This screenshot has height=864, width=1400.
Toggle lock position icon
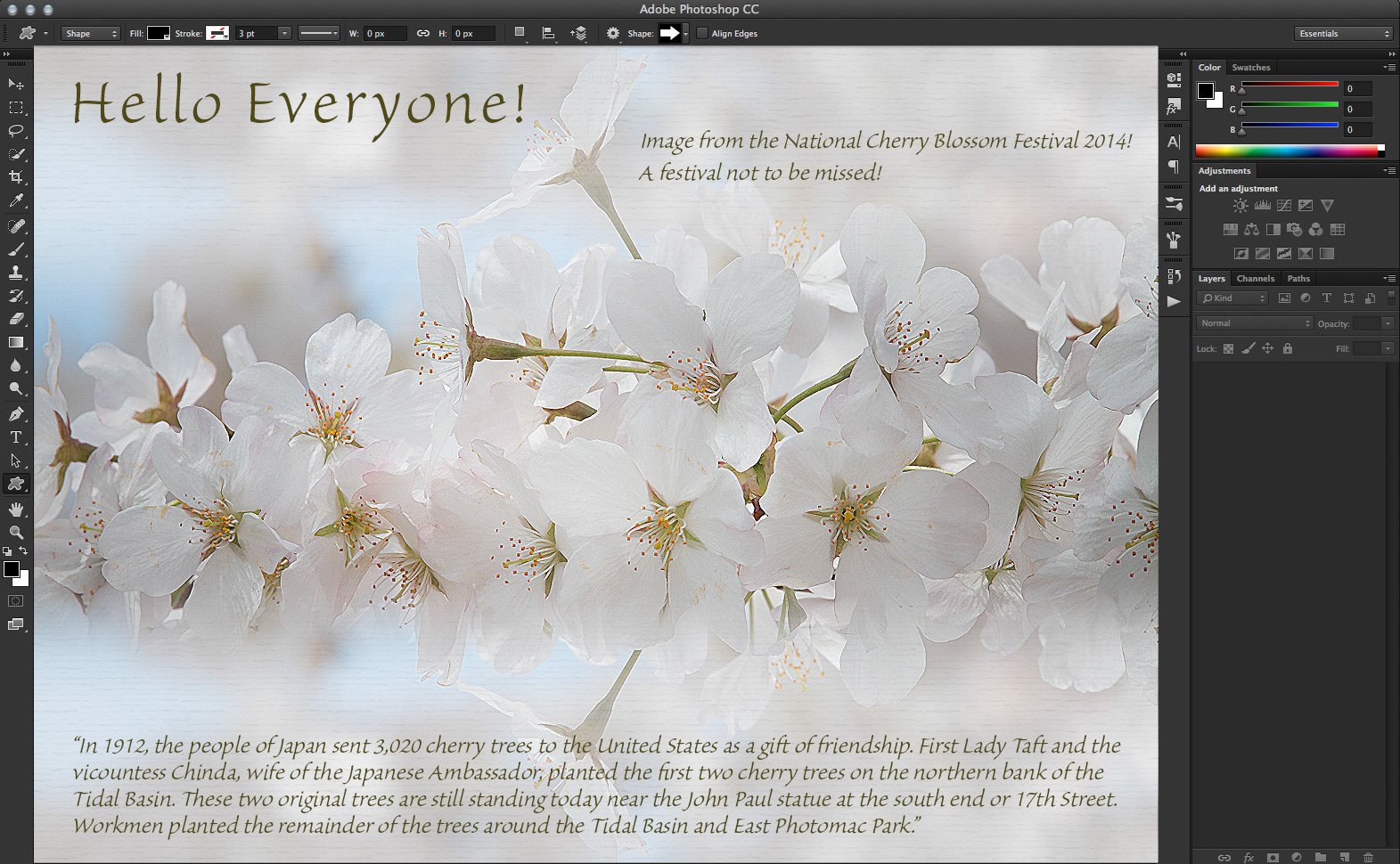[x=1267, y=349]
